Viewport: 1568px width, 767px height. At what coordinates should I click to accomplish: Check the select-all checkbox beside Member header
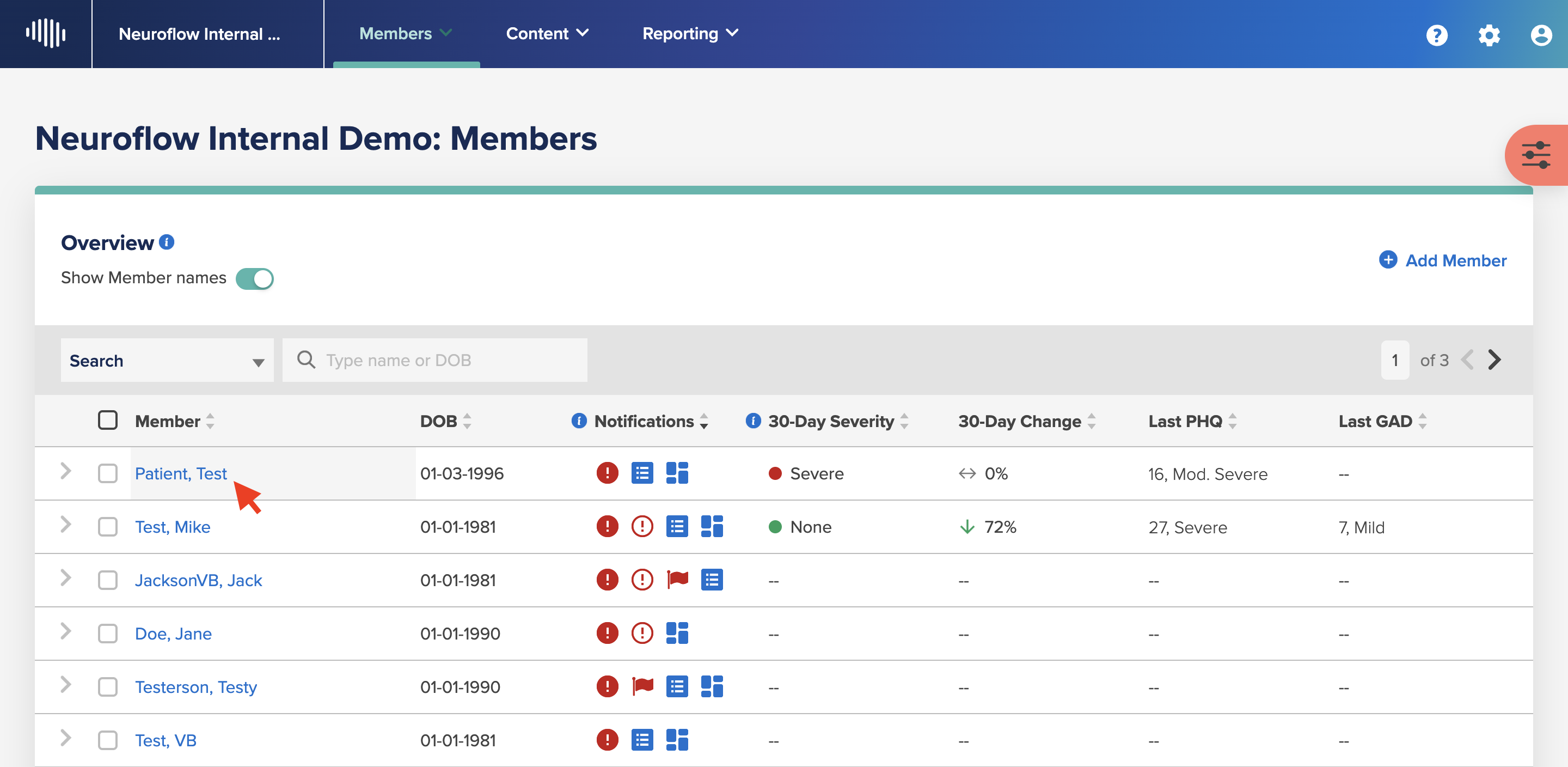click(108, 420)
